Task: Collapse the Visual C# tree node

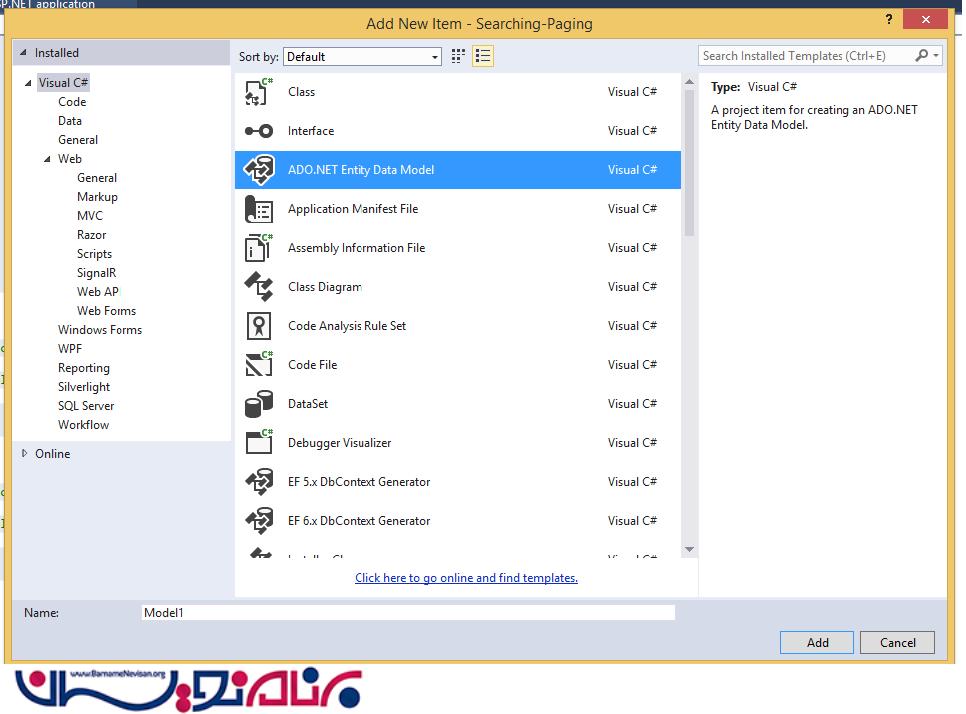Action: tap(29, 83)
